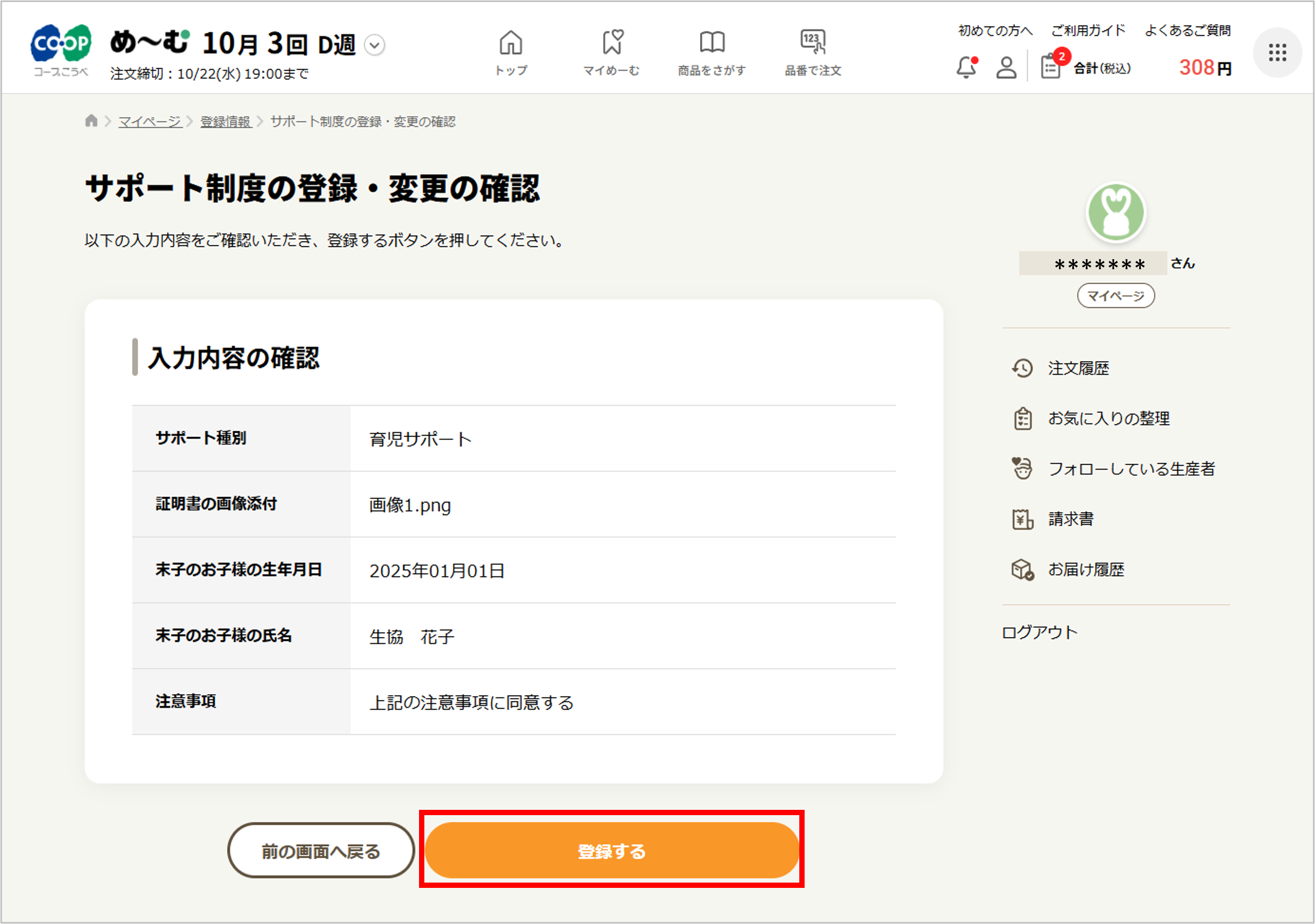Open 商品をさがす search icon
Image resolution: width=1315 pixels, height=924 pixels.
(711, 43)
